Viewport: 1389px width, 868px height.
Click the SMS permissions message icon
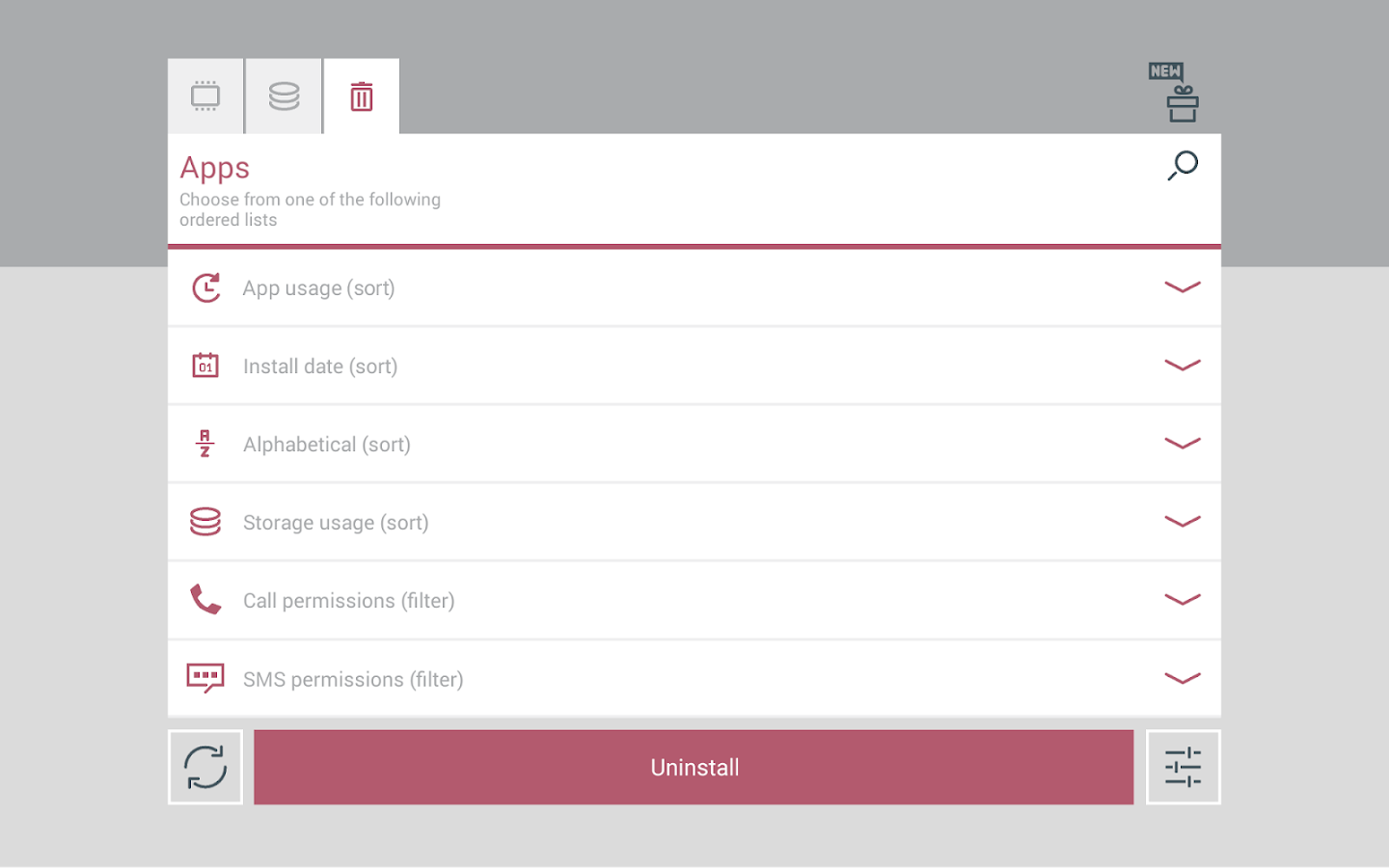click(205, 678)
